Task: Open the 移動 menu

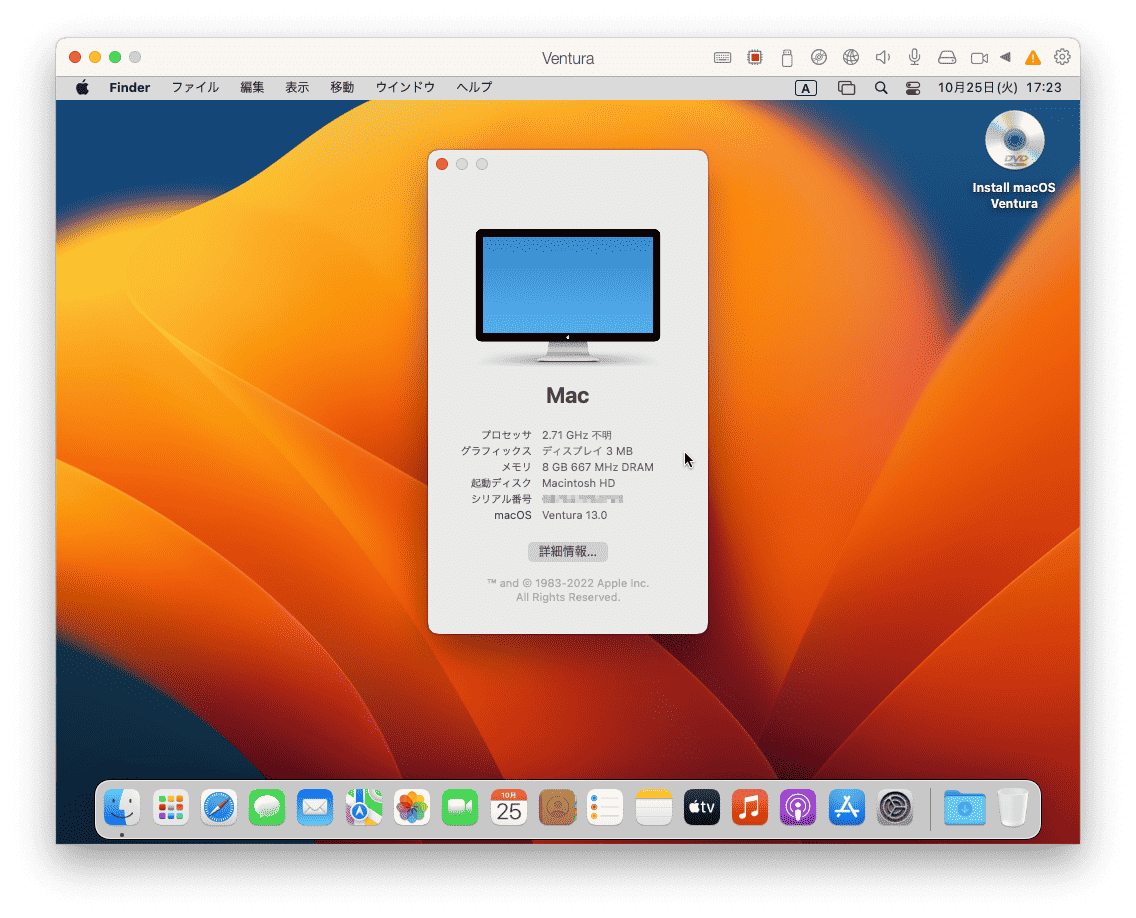Action: (x=342, y=88)
